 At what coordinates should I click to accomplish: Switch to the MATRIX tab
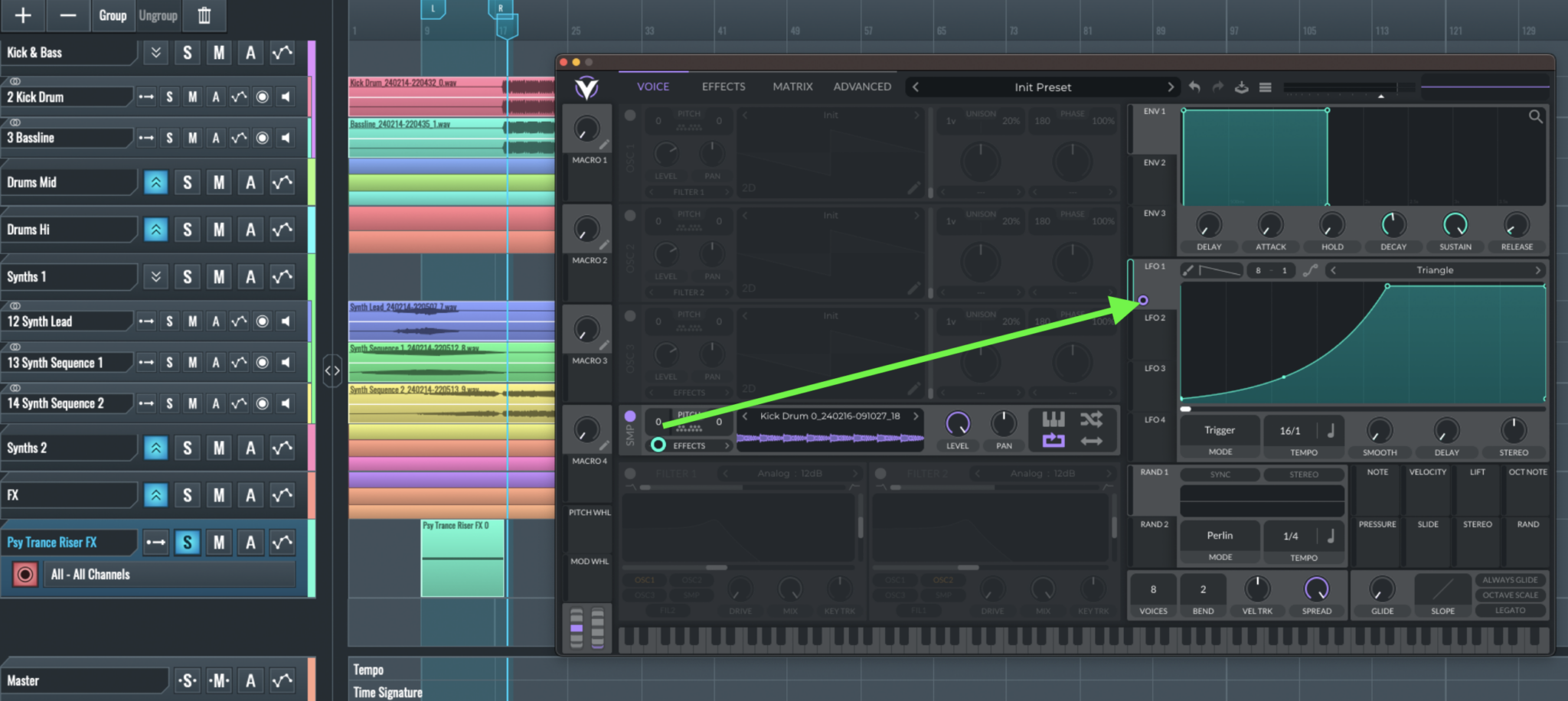[792, 86]
